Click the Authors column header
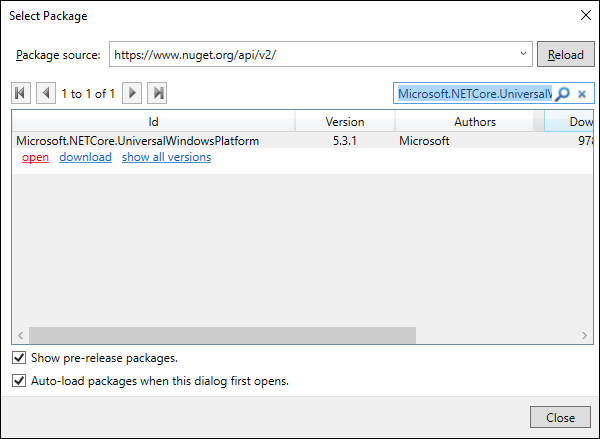Screen dimensions: 600x439 (474, 122)
